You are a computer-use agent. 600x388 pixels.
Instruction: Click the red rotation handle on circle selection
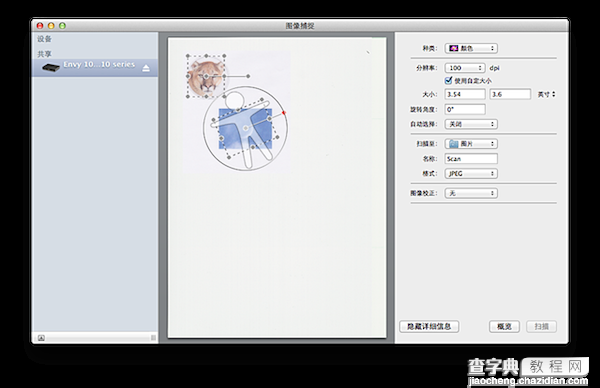(284, 112)
